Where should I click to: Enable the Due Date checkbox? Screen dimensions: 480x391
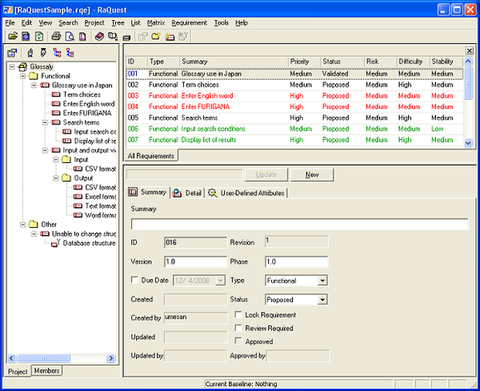tap(134, 280)
